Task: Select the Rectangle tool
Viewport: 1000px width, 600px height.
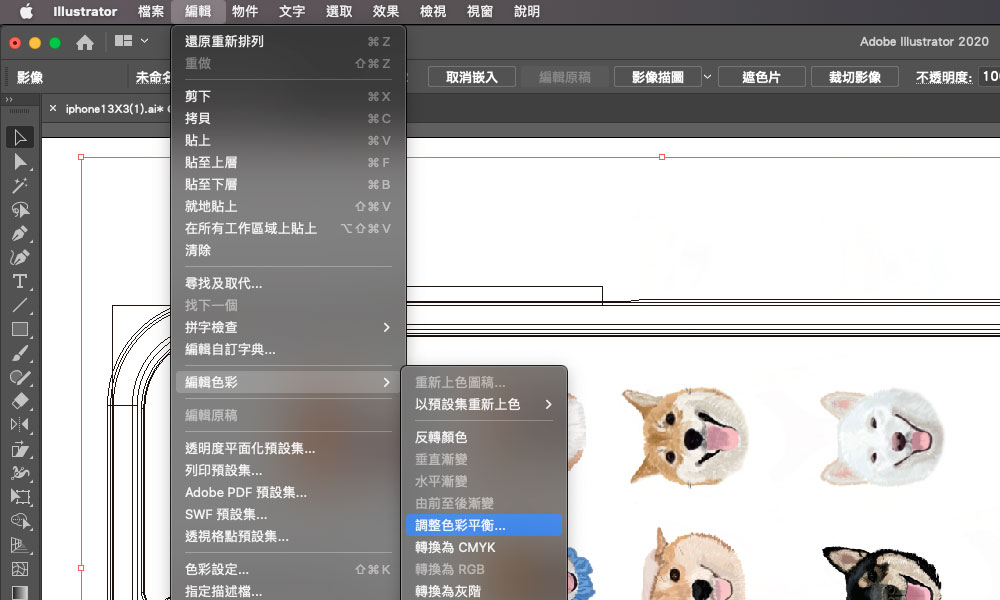Action: [x=20, y=329]
